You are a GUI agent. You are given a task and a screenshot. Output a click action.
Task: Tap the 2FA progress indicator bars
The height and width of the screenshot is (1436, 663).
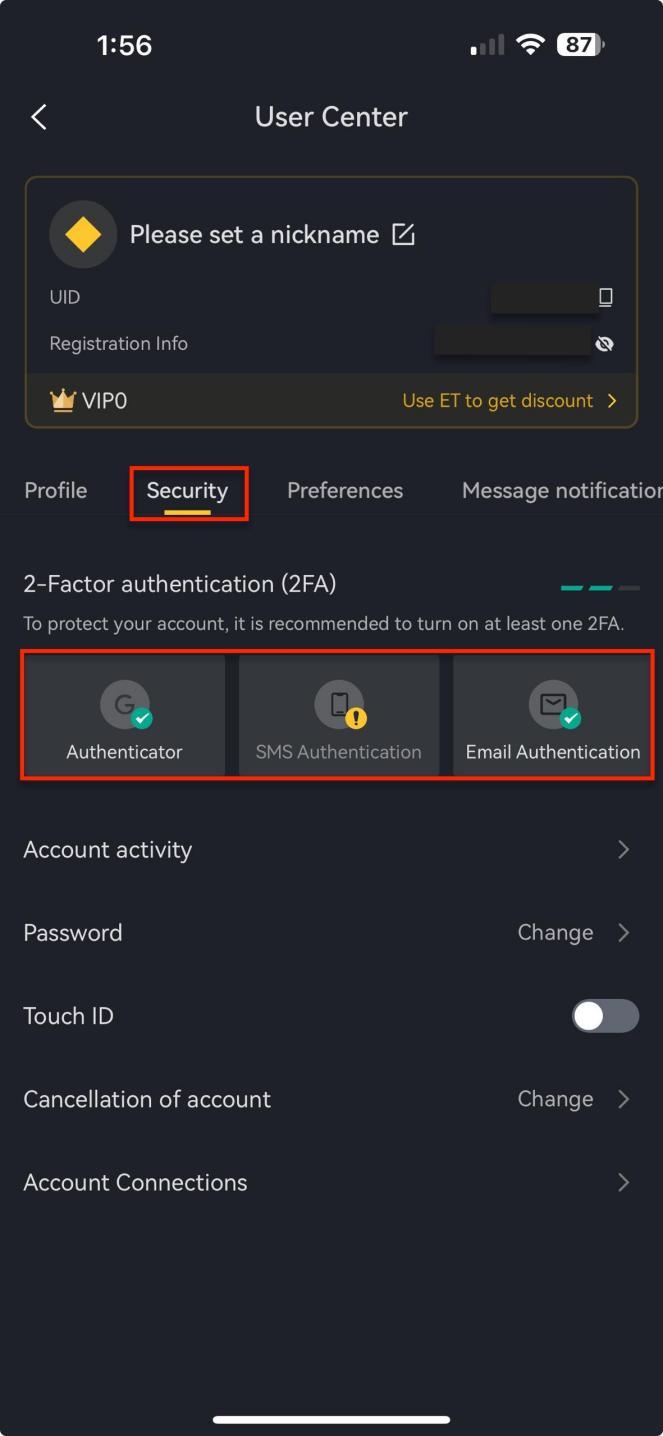pos(600,588)
